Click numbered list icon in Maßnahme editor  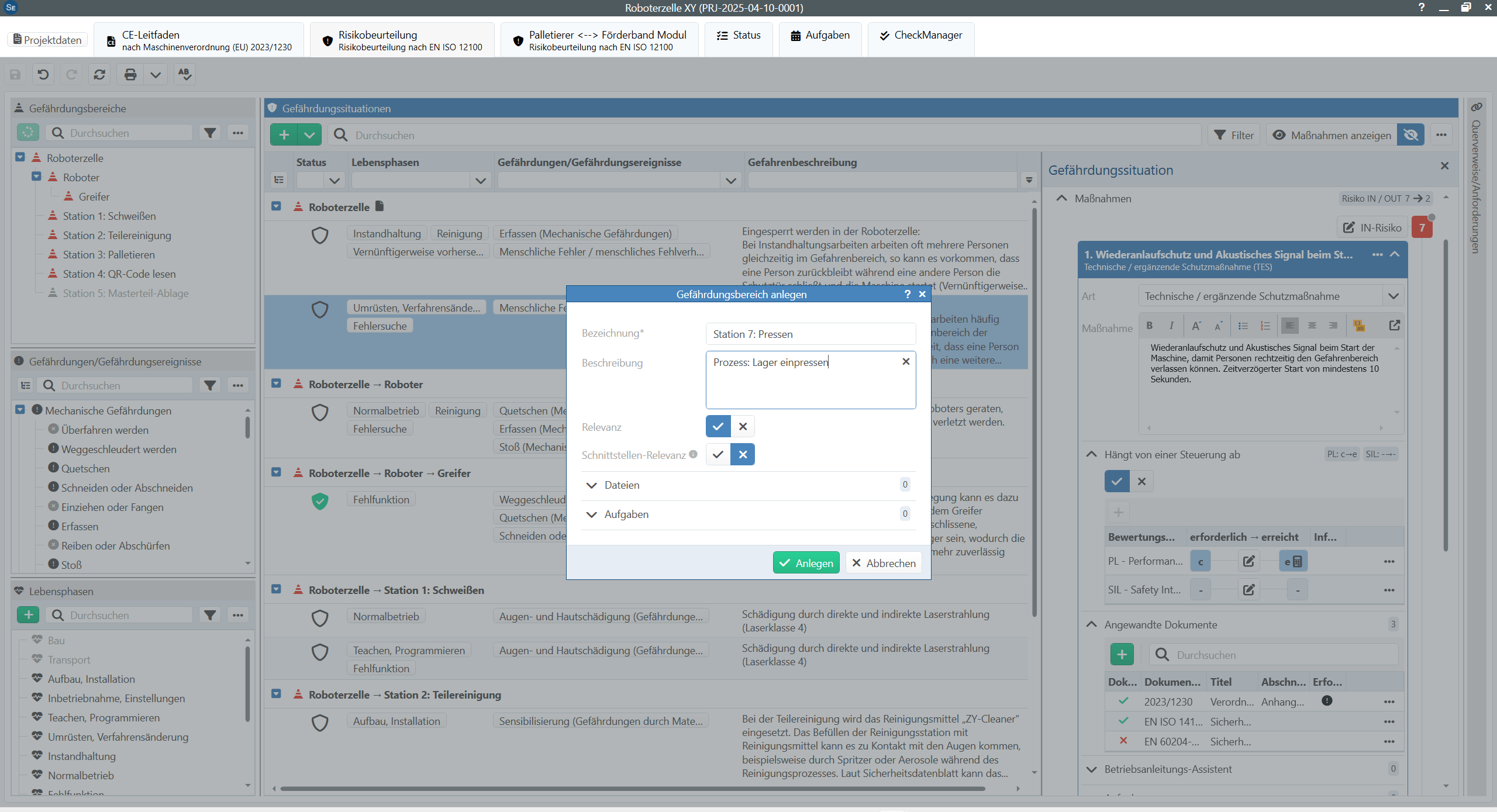(x=1265, y=326)
